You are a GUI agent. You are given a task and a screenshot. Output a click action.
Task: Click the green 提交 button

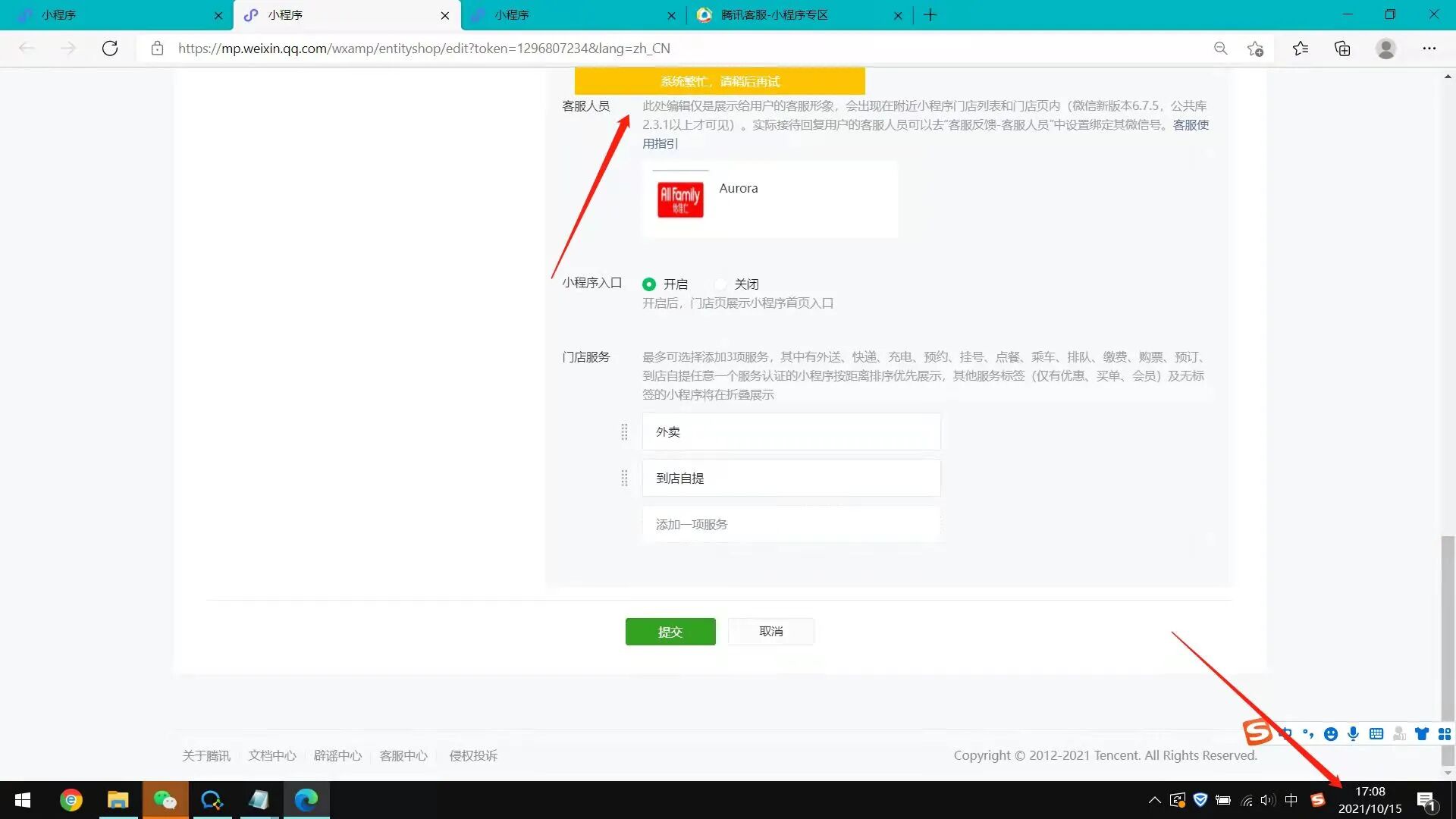(x=670, y=632)
